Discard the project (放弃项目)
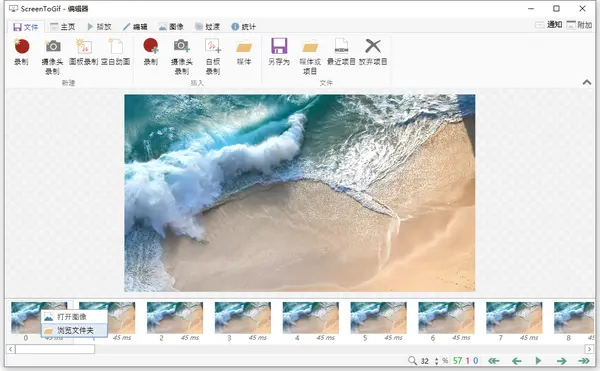This screenshot has height=371, width=600. pos(373,52)
